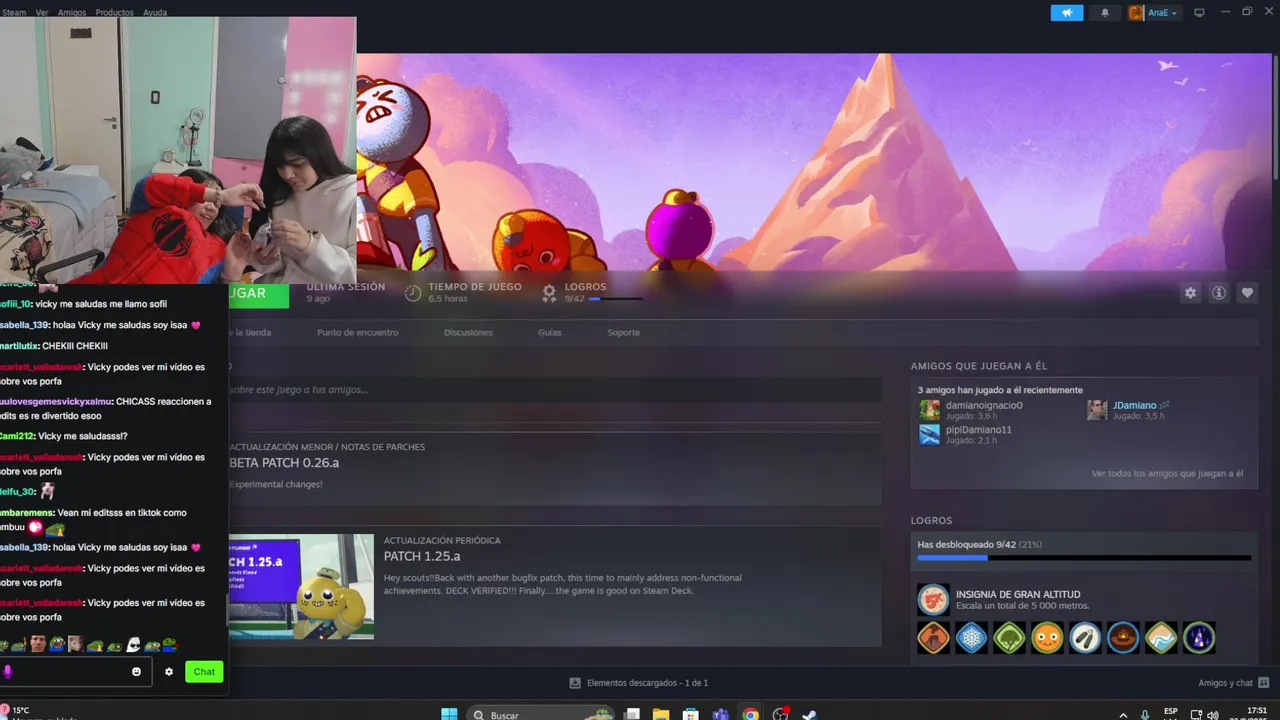
Task: Open chat settings gear
Action: 169,672
